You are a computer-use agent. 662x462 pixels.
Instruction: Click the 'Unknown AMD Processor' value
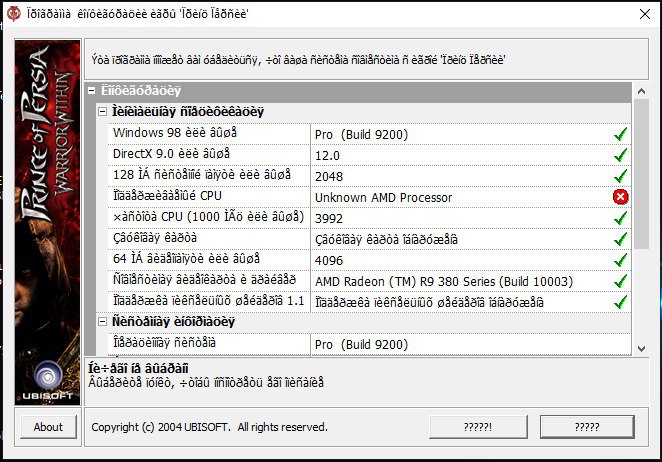(383, 198)
